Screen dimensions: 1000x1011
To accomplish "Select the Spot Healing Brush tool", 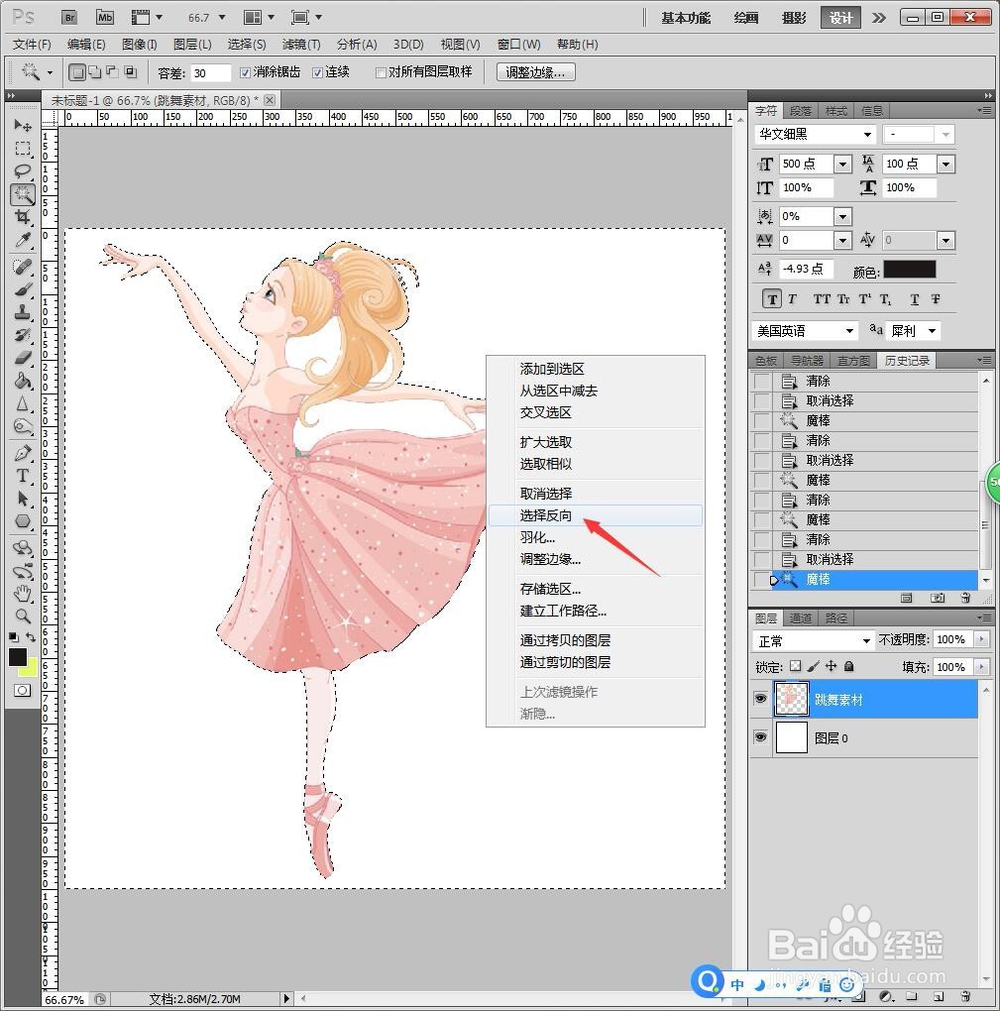I will [23, 266].
